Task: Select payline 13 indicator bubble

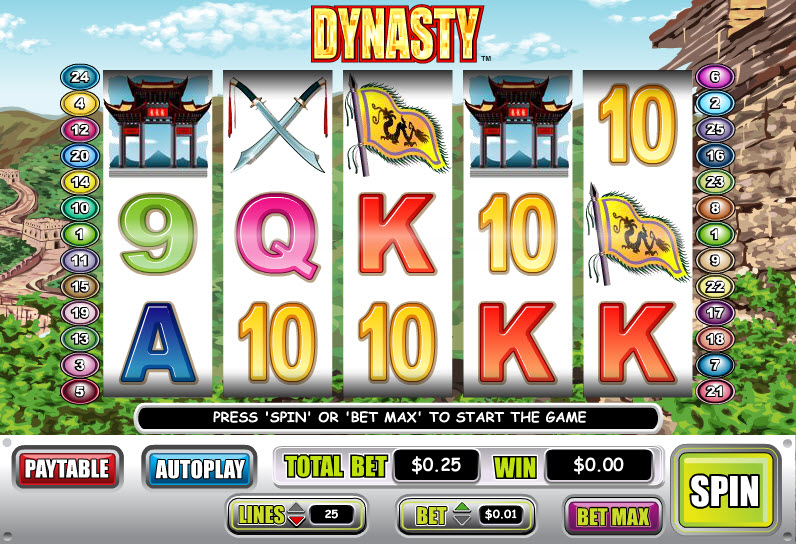Action: point(80,339)
